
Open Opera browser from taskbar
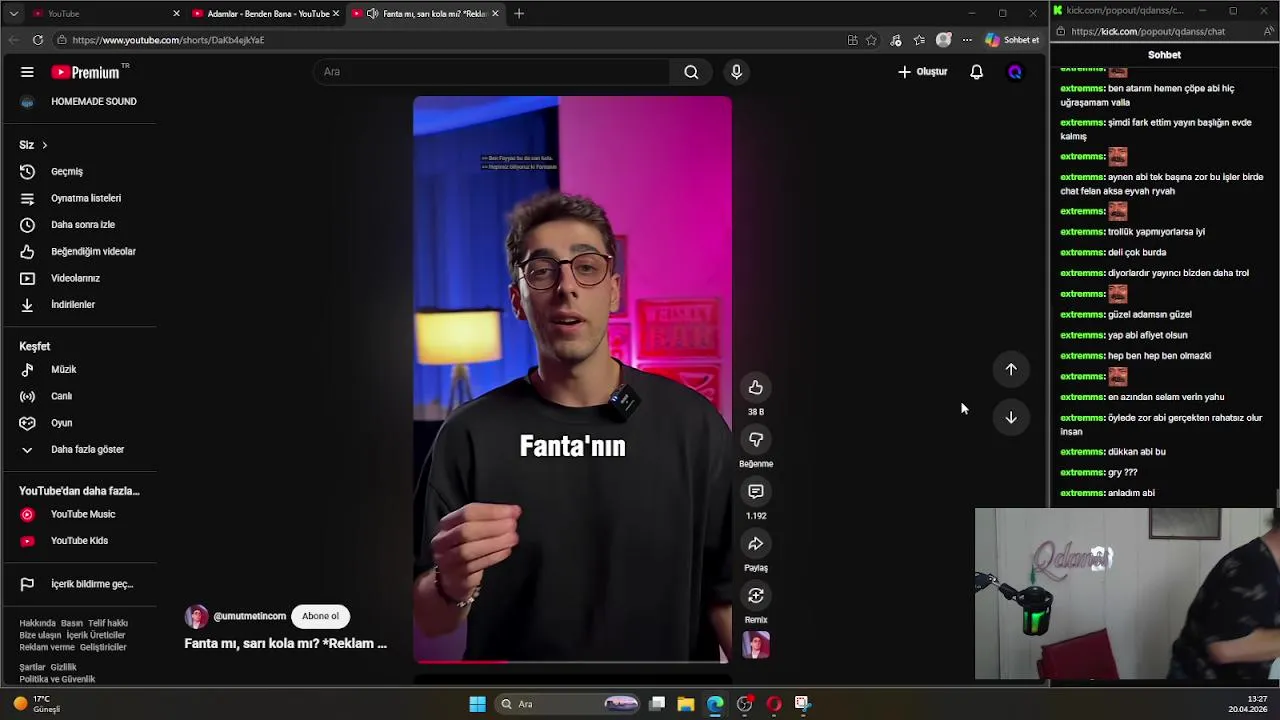click(773, 704)
